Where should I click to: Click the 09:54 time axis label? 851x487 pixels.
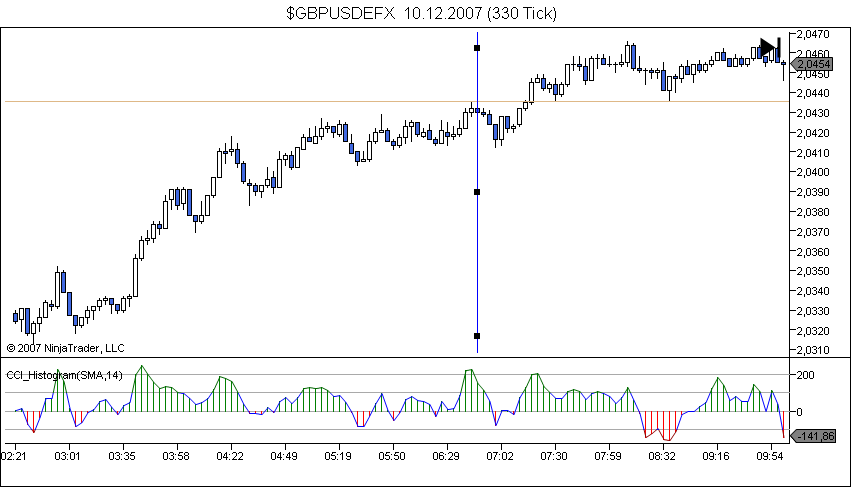click(x=770, y=456)
